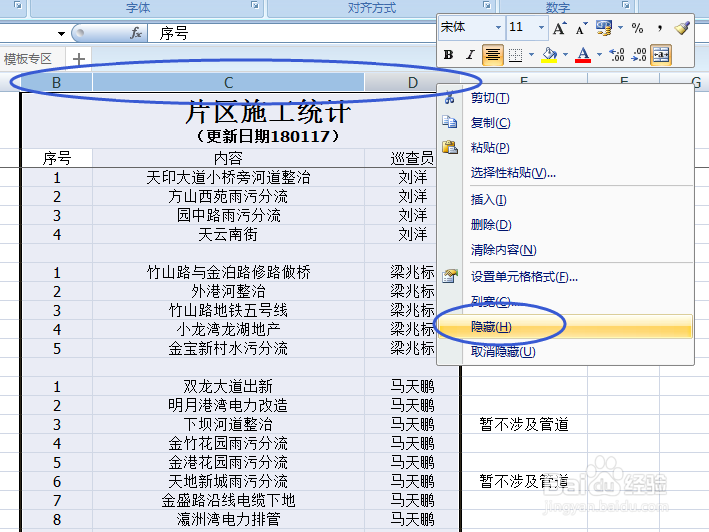Screen dimensions: 709x532
Task: Toggle center alignment in mini toolbar
Action: click(x=492, y=55)
